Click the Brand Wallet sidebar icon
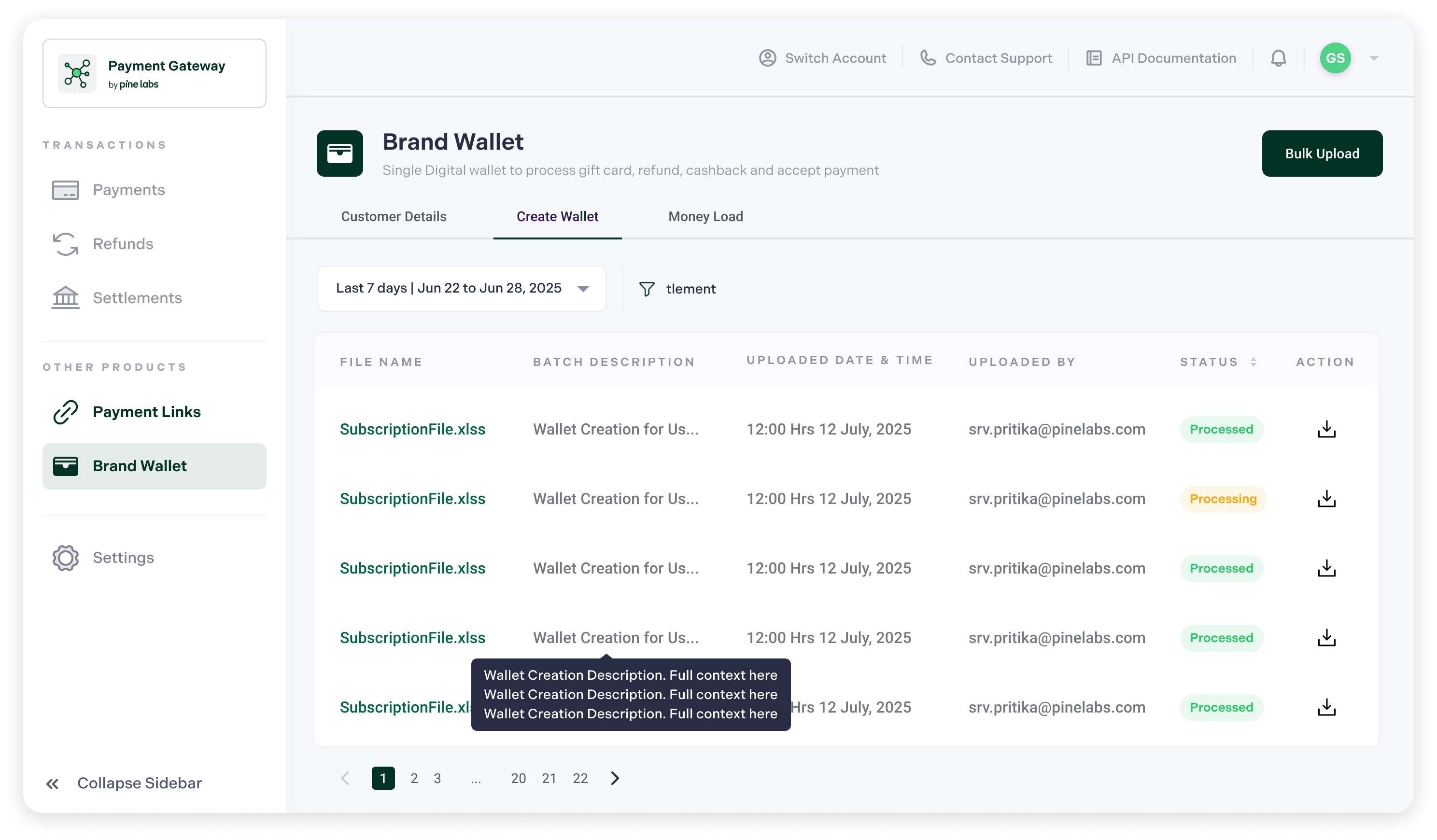This screenshot has height=840, width=1437. [66, 466]
